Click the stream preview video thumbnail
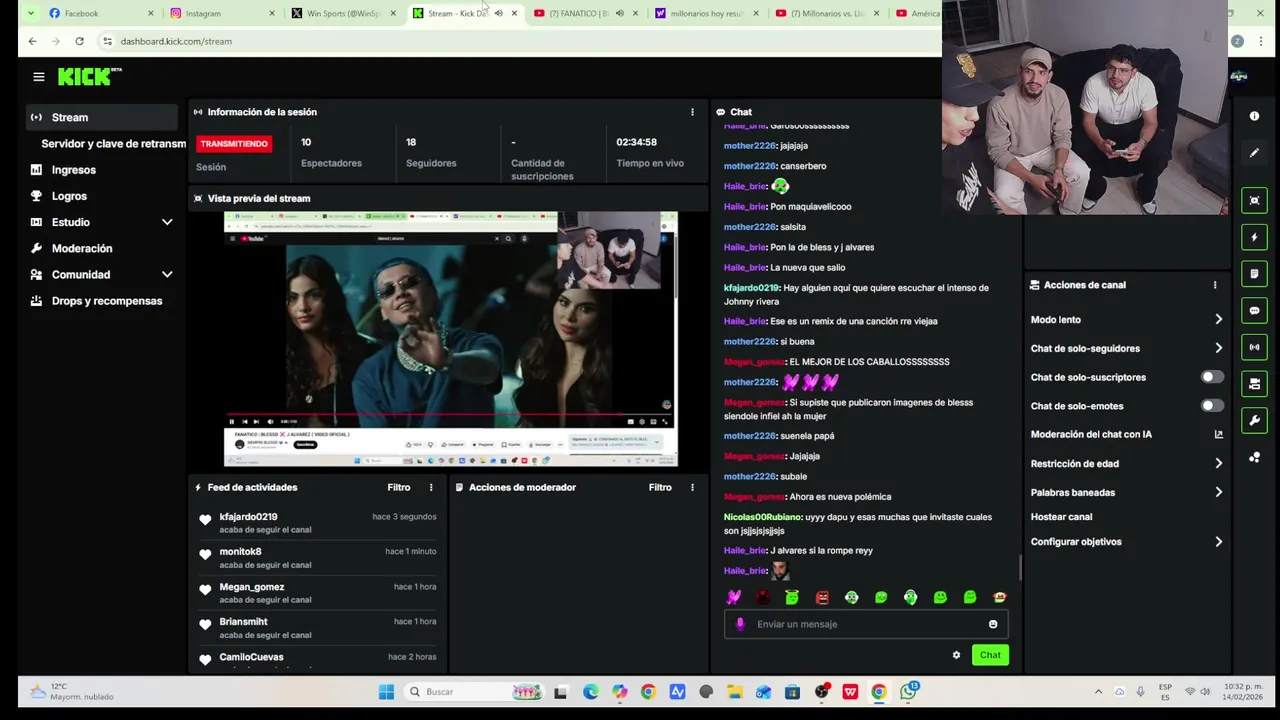 click(x=450, y=339)
